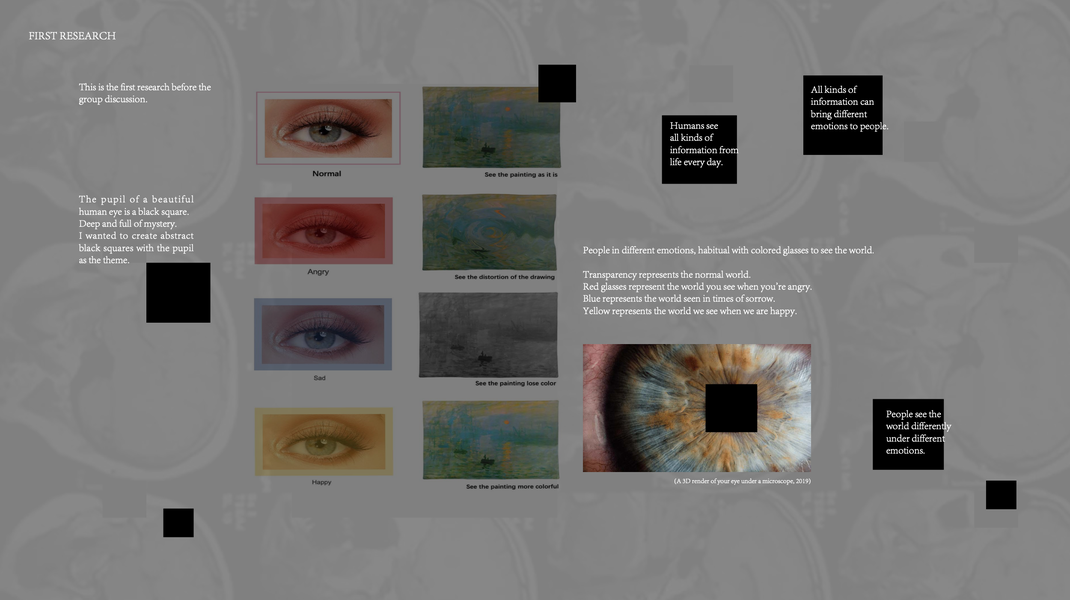Click black square overlapping first painting corner

tap(557, 83)
